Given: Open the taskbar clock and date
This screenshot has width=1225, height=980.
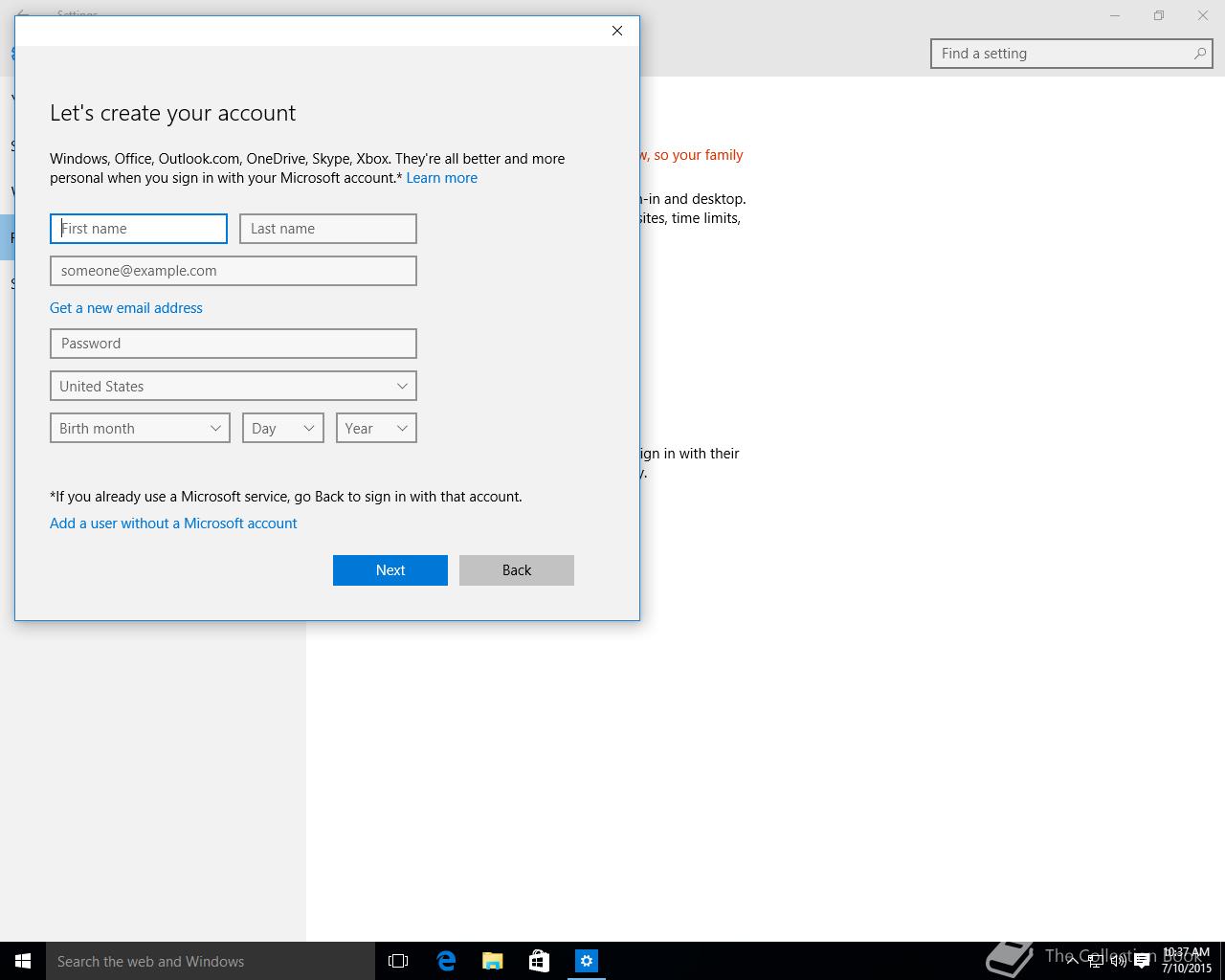Looking at the screenshot, I should [x=1187, y=961].
